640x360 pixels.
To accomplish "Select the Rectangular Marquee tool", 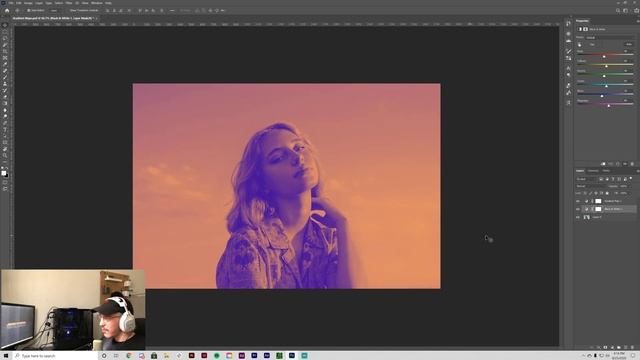I will (x=5, y=31).
